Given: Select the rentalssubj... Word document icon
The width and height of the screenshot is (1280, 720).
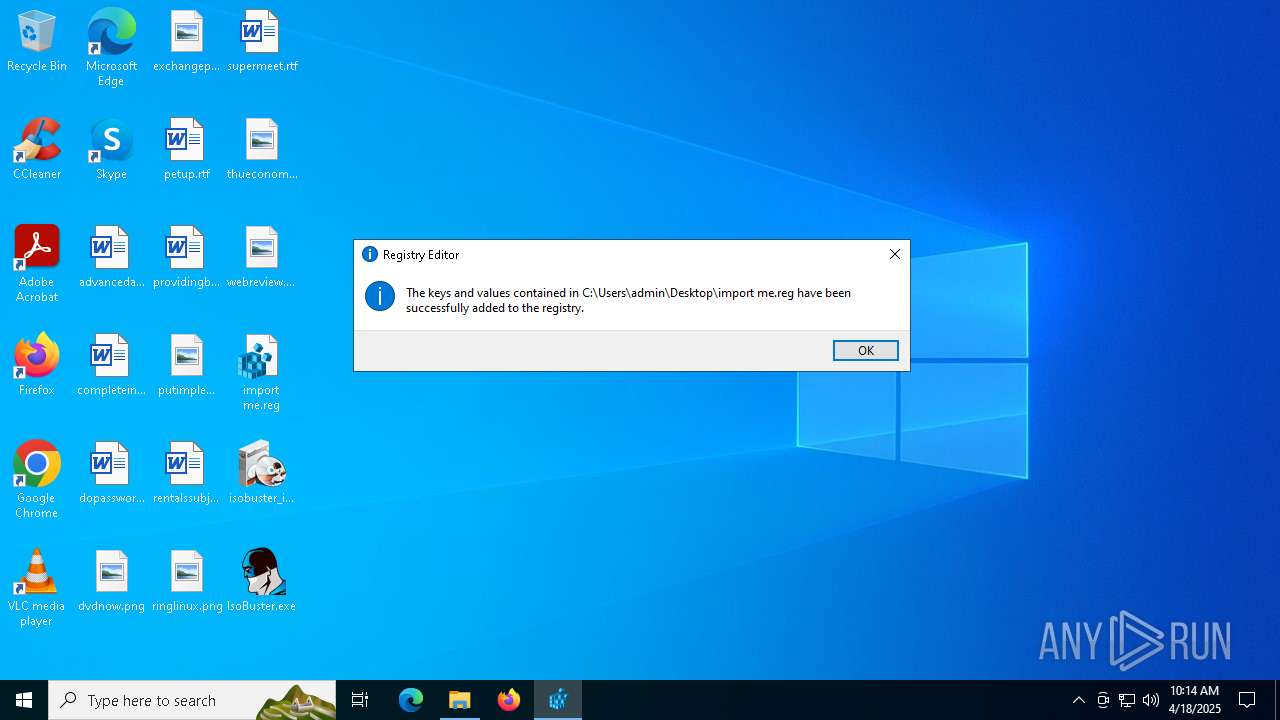Looking at the screenshot, I should 186,474.
